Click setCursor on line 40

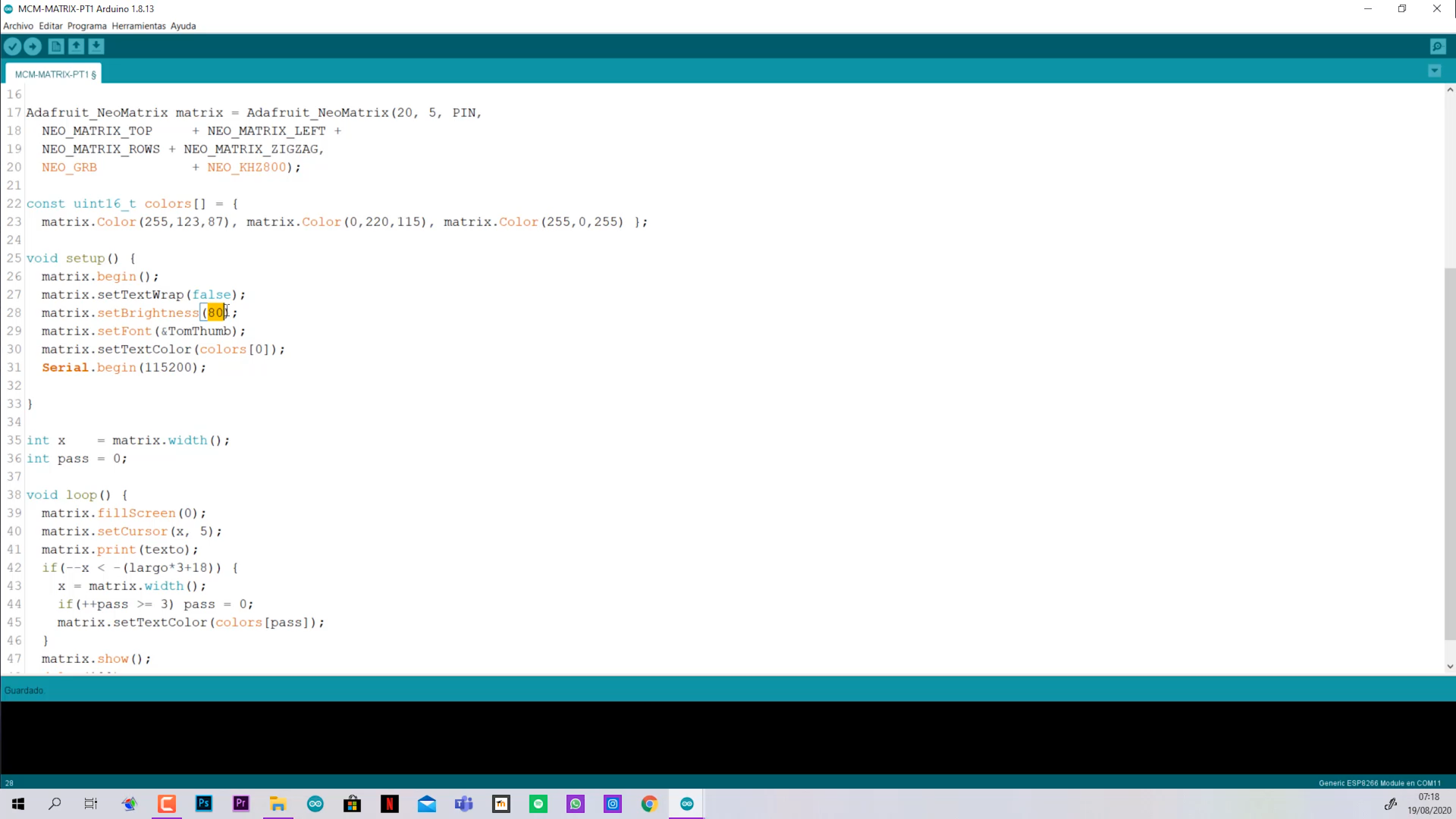click(133, 532)
